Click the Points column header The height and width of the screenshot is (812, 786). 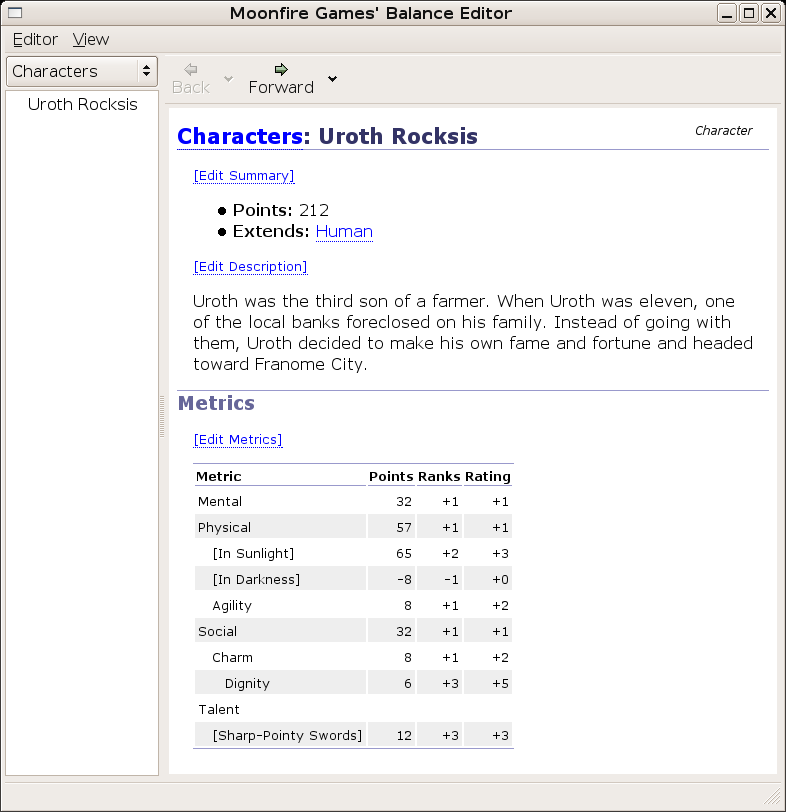coord(391,476)
